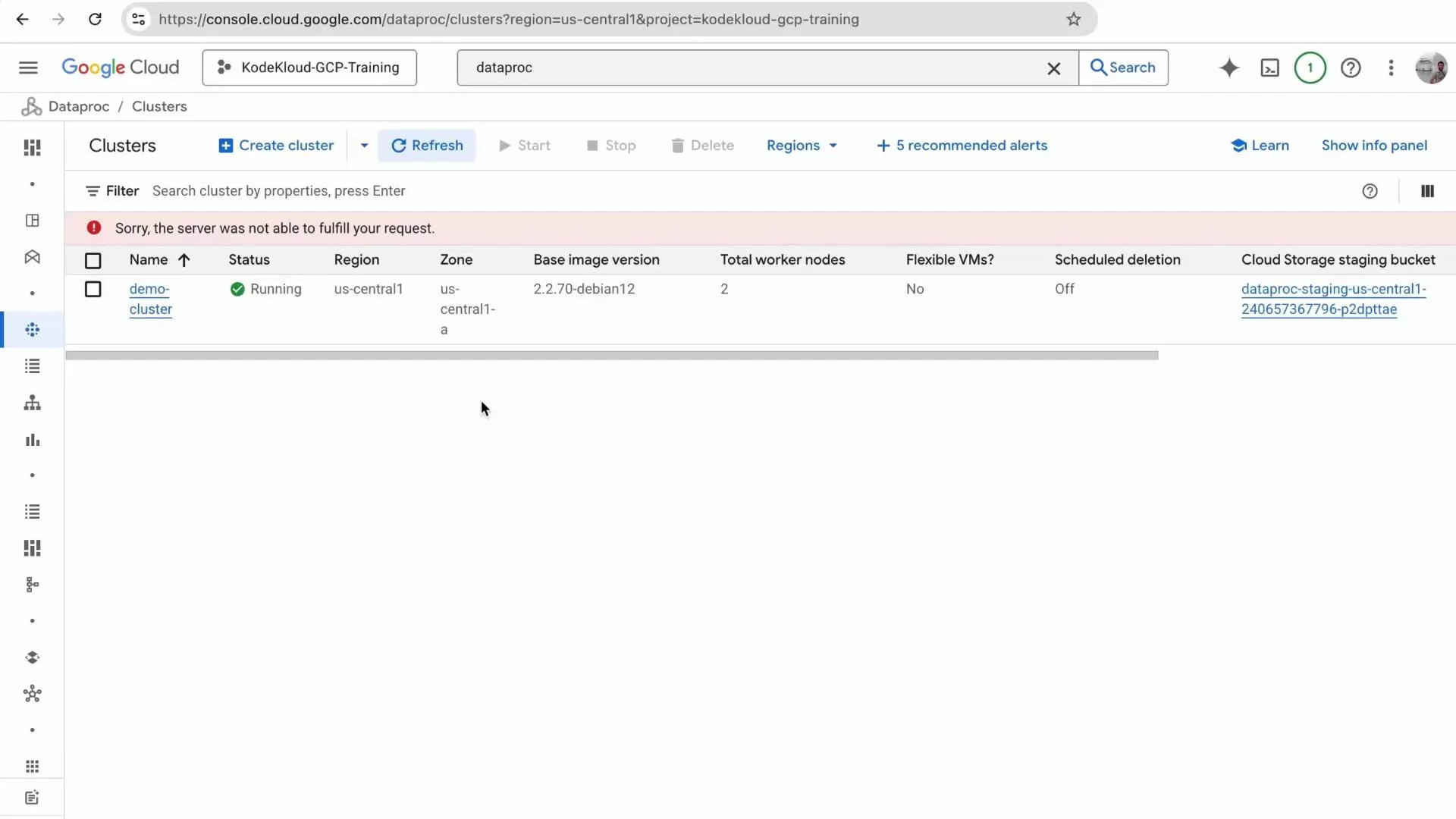Add 5 recommended alerts
1456x819 pixels.
[962, 146]
